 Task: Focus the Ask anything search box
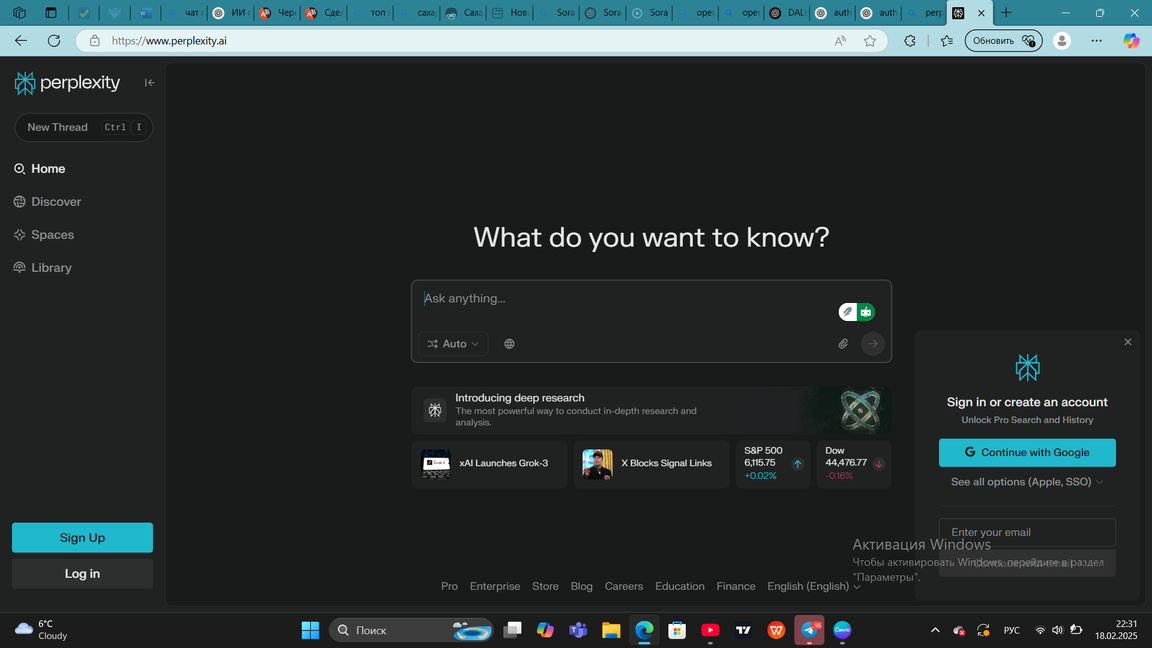click(620, 299)
